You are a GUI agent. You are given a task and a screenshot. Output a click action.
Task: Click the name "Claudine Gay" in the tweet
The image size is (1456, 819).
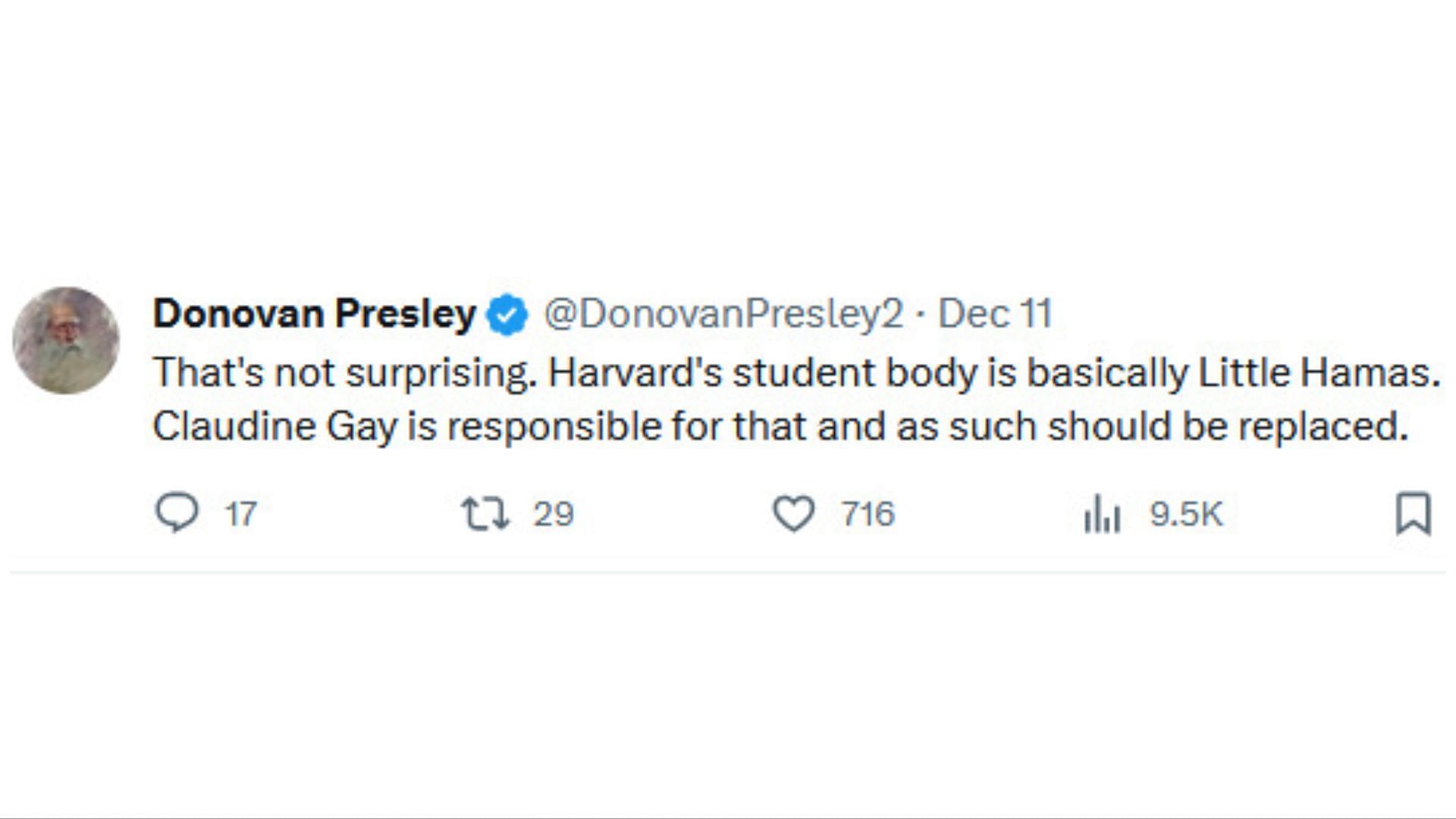(x=275, y=426)
